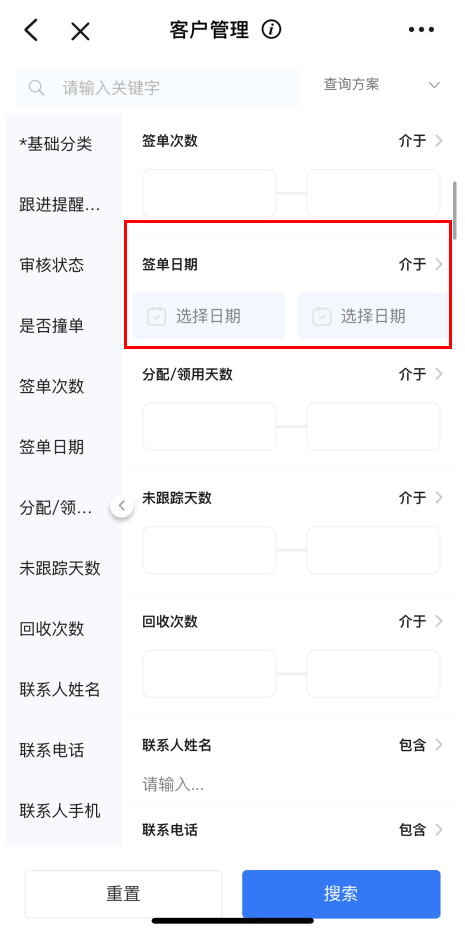Viewport: 465px width, 931px height.
Task: Collapse the sidebar with round arrow button
Action: pyautogui.click(x=122, y=506)
